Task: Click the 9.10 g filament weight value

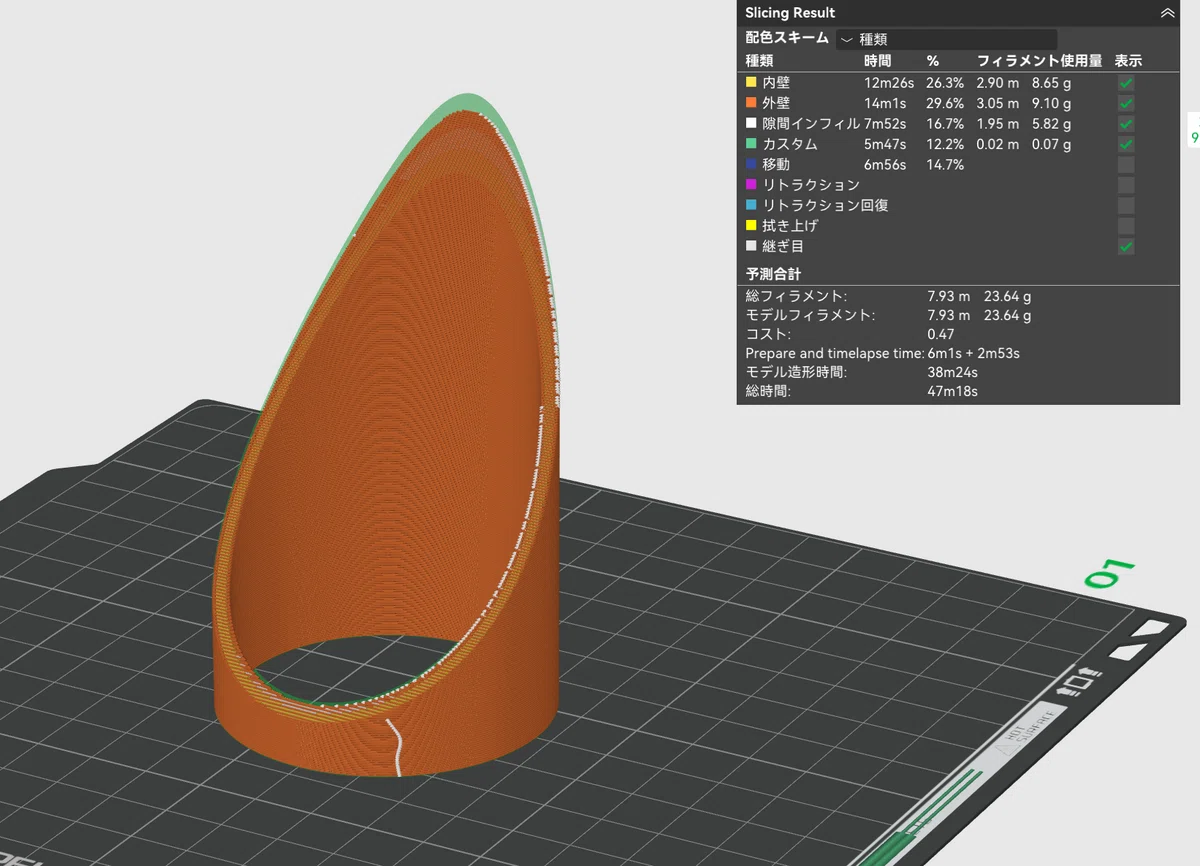Action: tap(1051, 103)
